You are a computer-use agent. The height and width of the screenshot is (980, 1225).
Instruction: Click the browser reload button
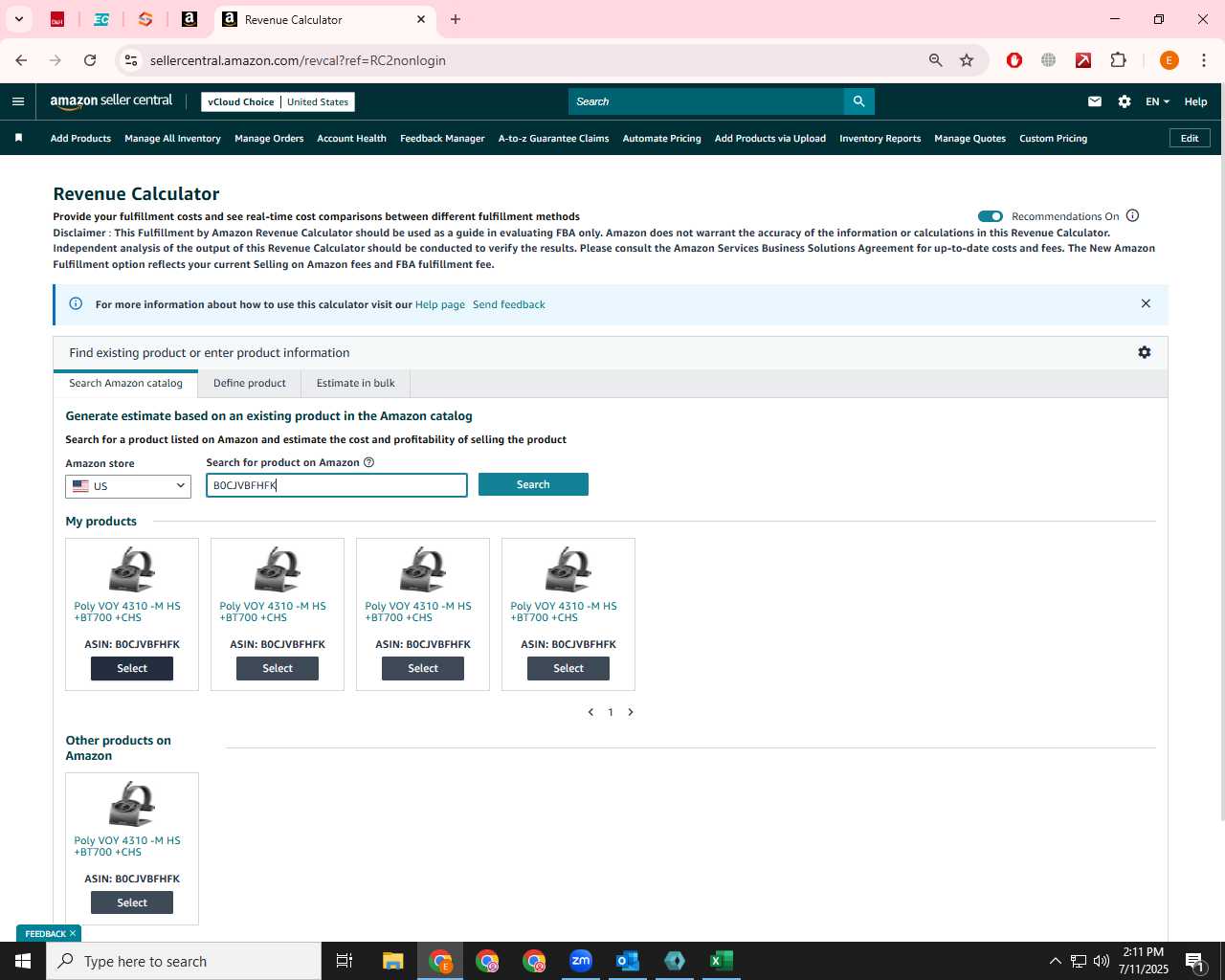point(90,60)
